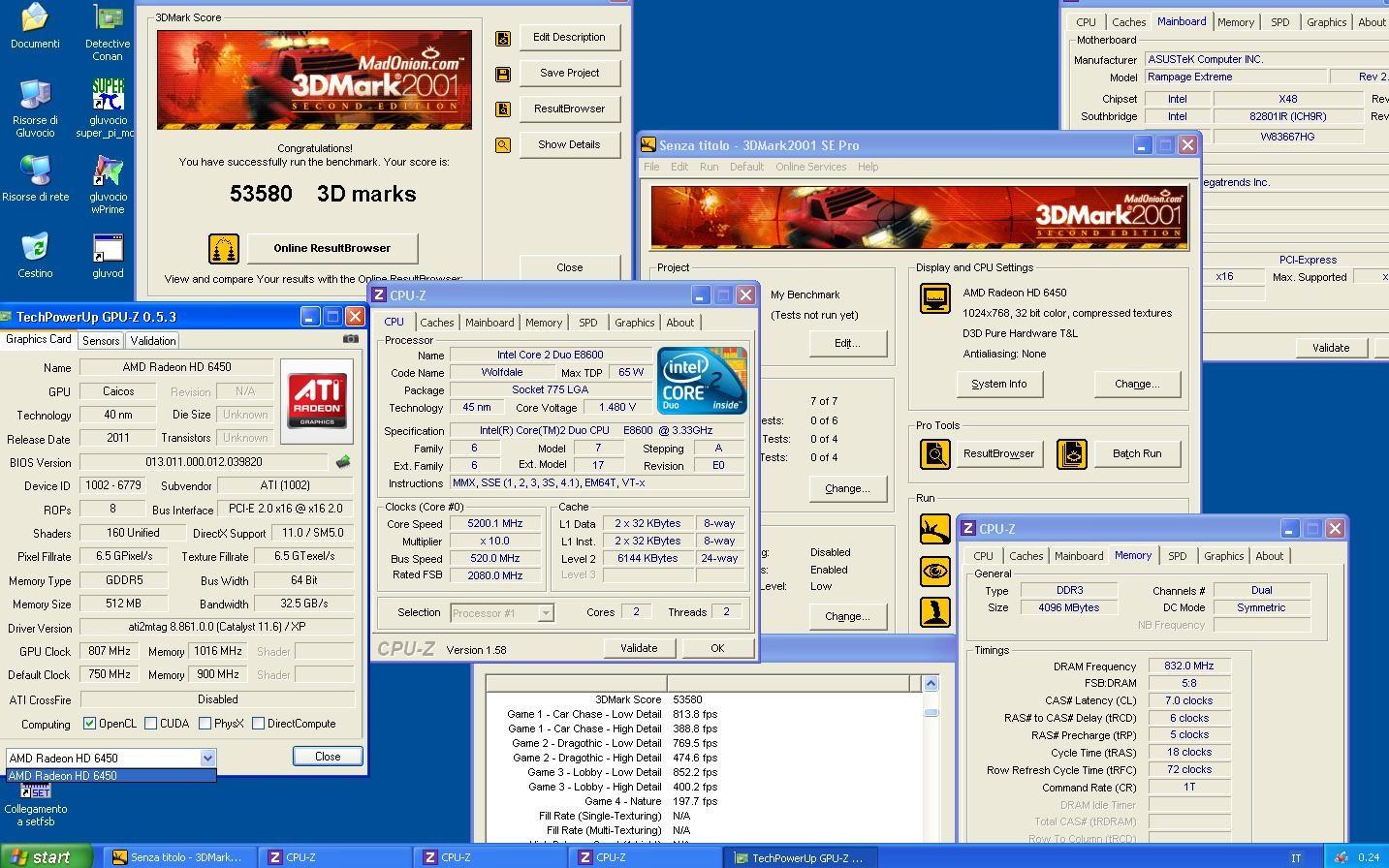Open the GPU selection dropdown in GPU-Z
The height and width of the screenshot is (868, 1389).
pos(206,759)
